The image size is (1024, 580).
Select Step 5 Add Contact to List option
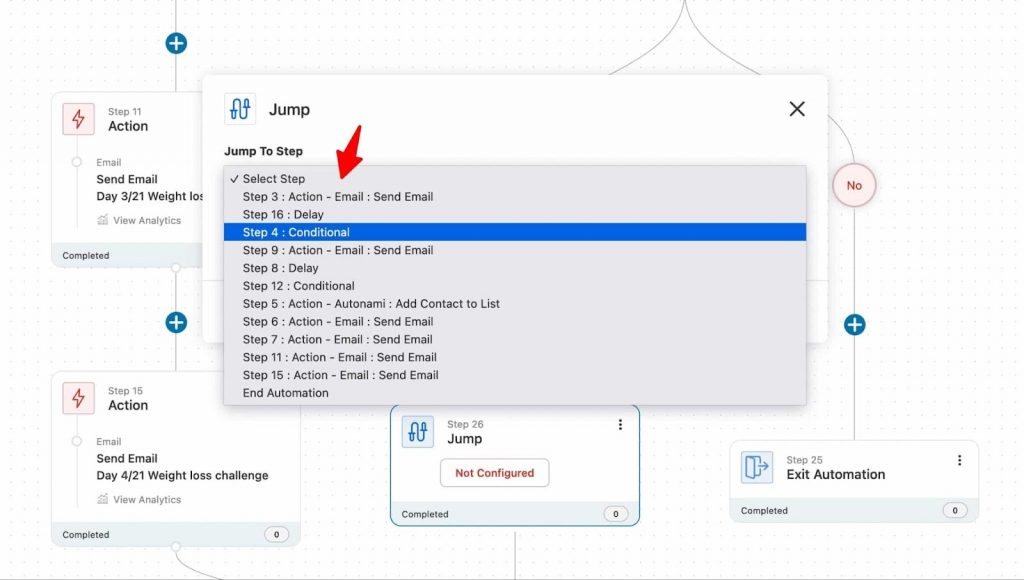[x=515, y=304]
